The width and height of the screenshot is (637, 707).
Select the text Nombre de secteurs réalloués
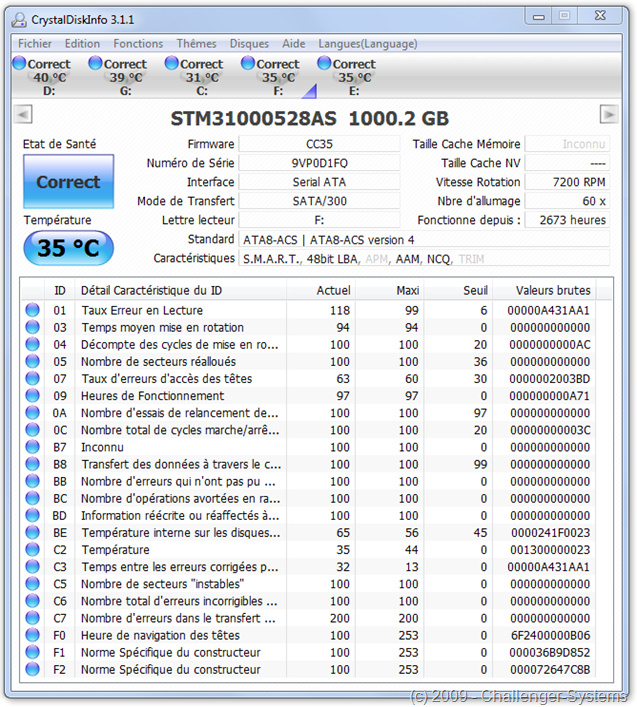(158, 362)
